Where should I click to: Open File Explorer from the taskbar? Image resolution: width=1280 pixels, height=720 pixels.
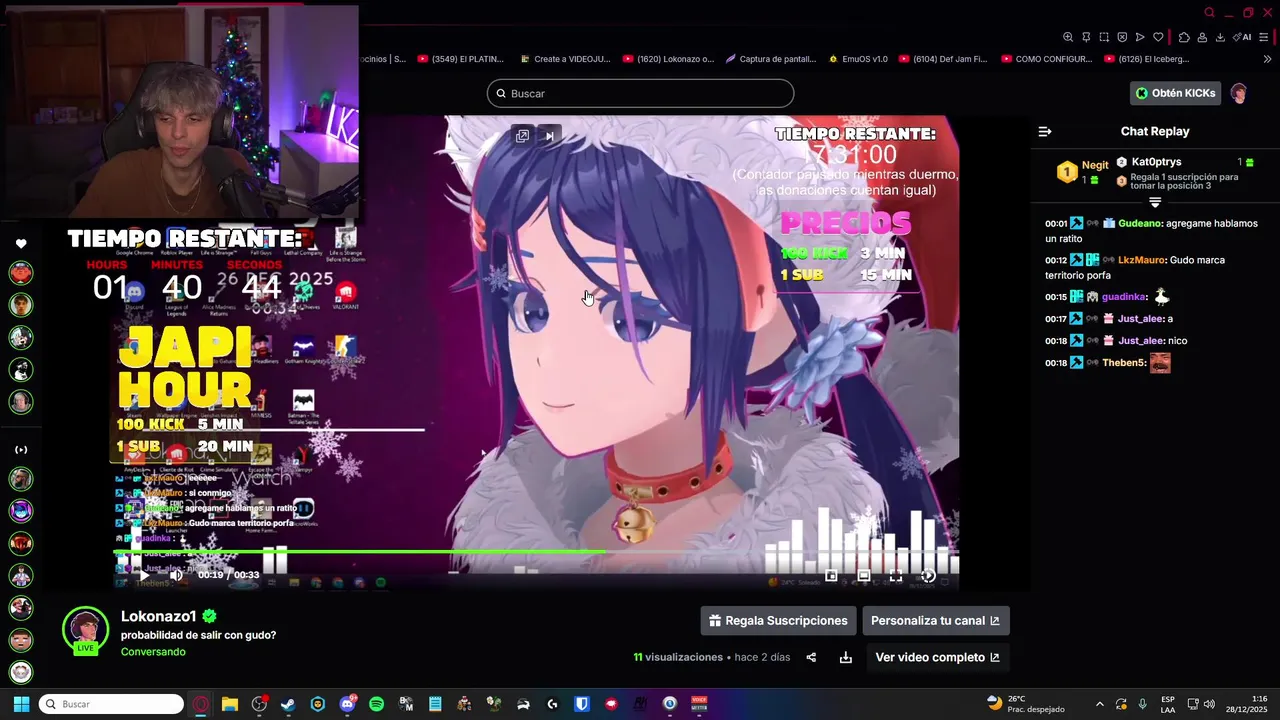point(229,704)
